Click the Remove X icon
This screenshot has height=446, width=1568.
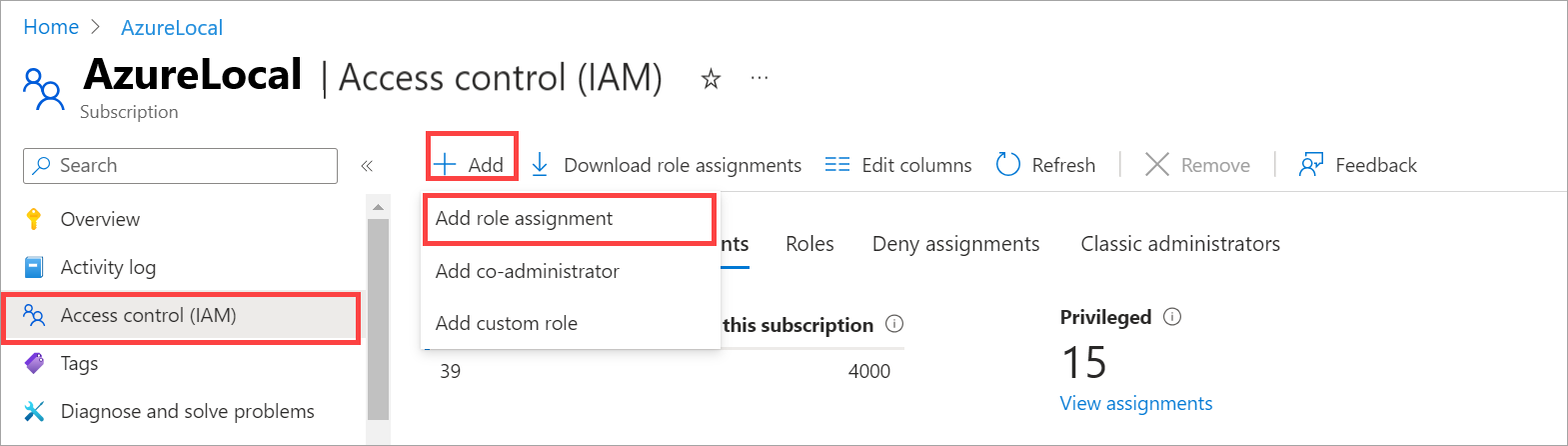[x=1156, y=165]
